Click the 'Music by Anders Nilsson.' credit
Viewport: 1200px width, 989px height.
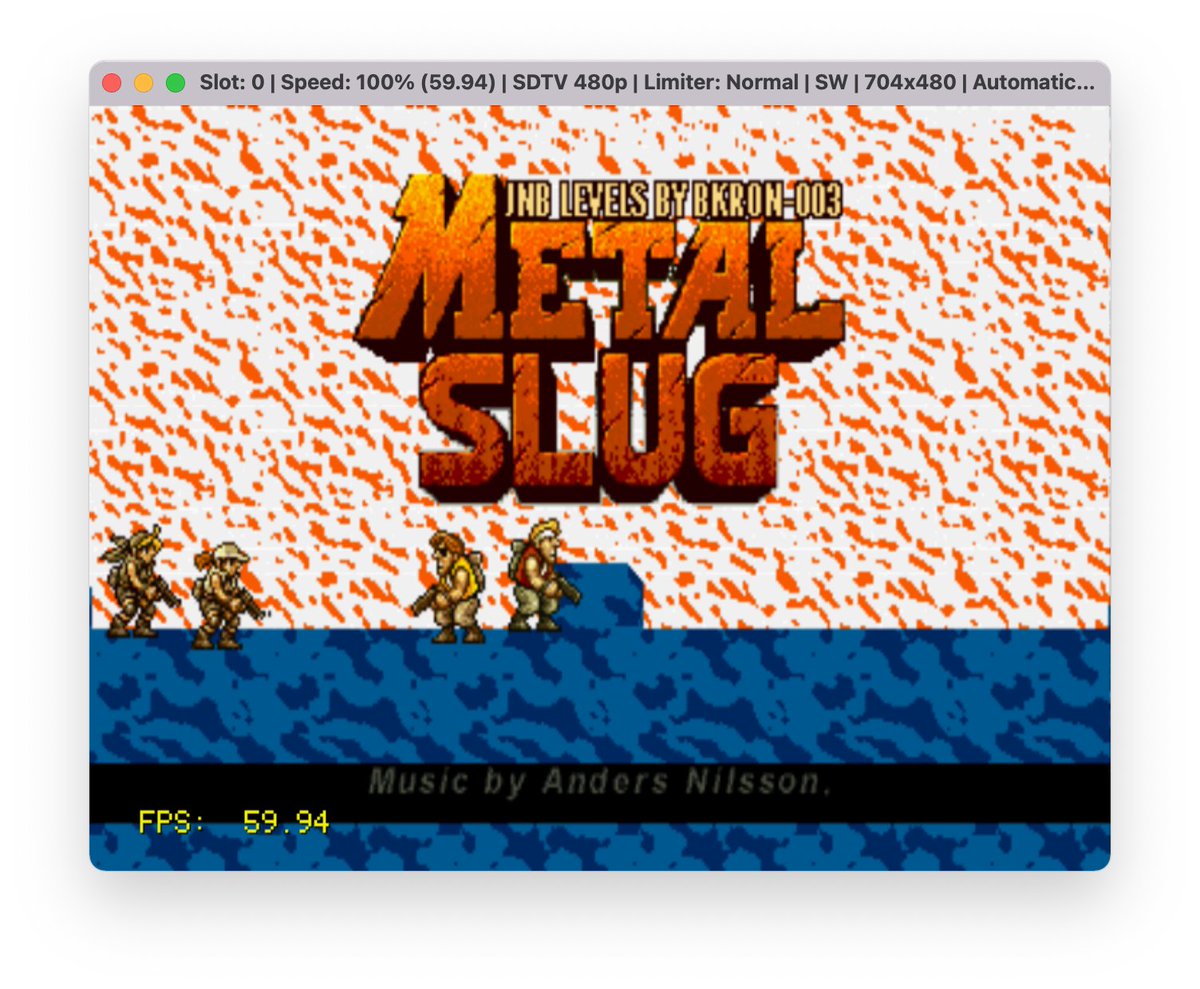point(601,782)
